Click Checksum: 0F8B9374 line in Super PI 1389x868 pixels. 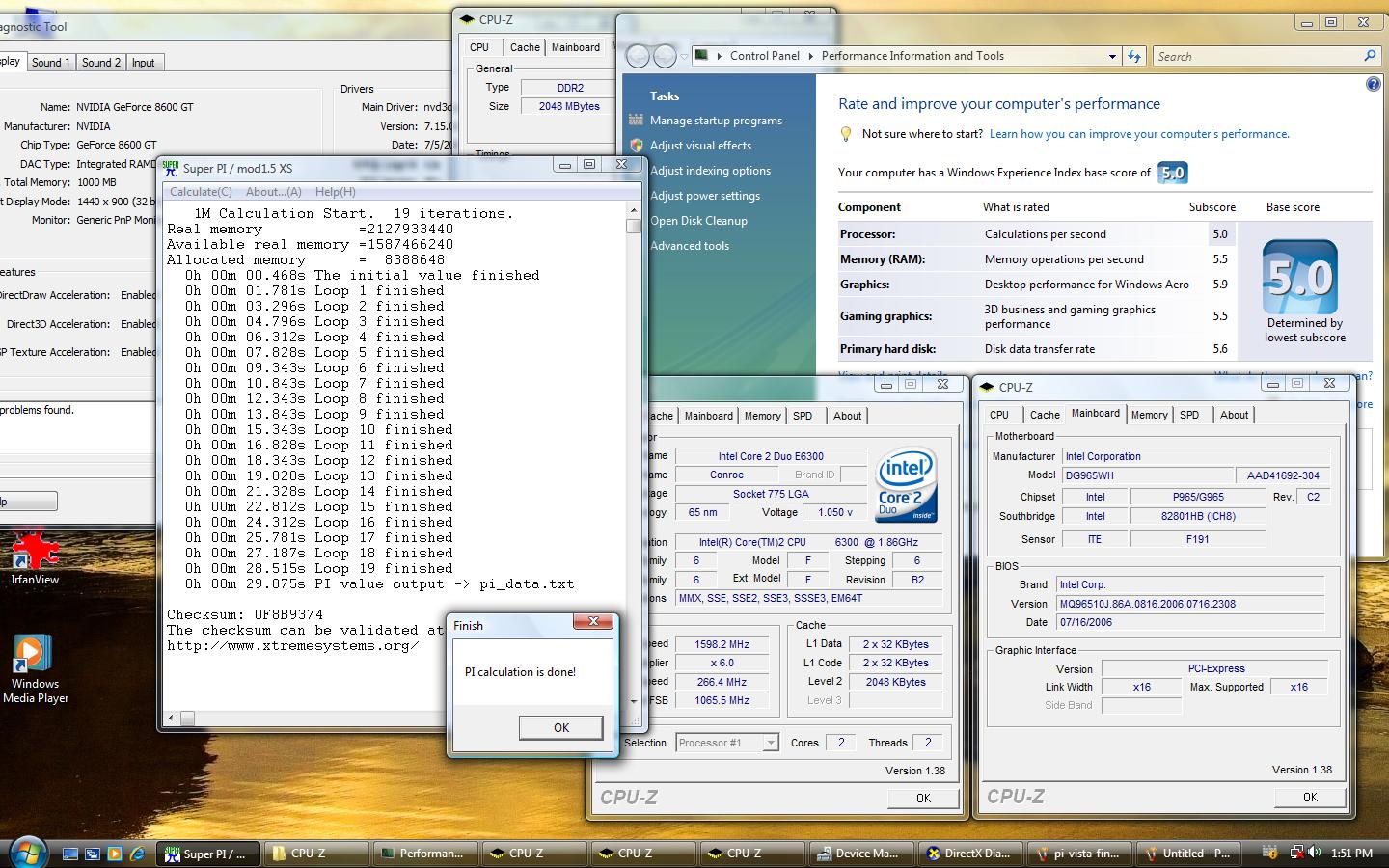pos(245,614)
